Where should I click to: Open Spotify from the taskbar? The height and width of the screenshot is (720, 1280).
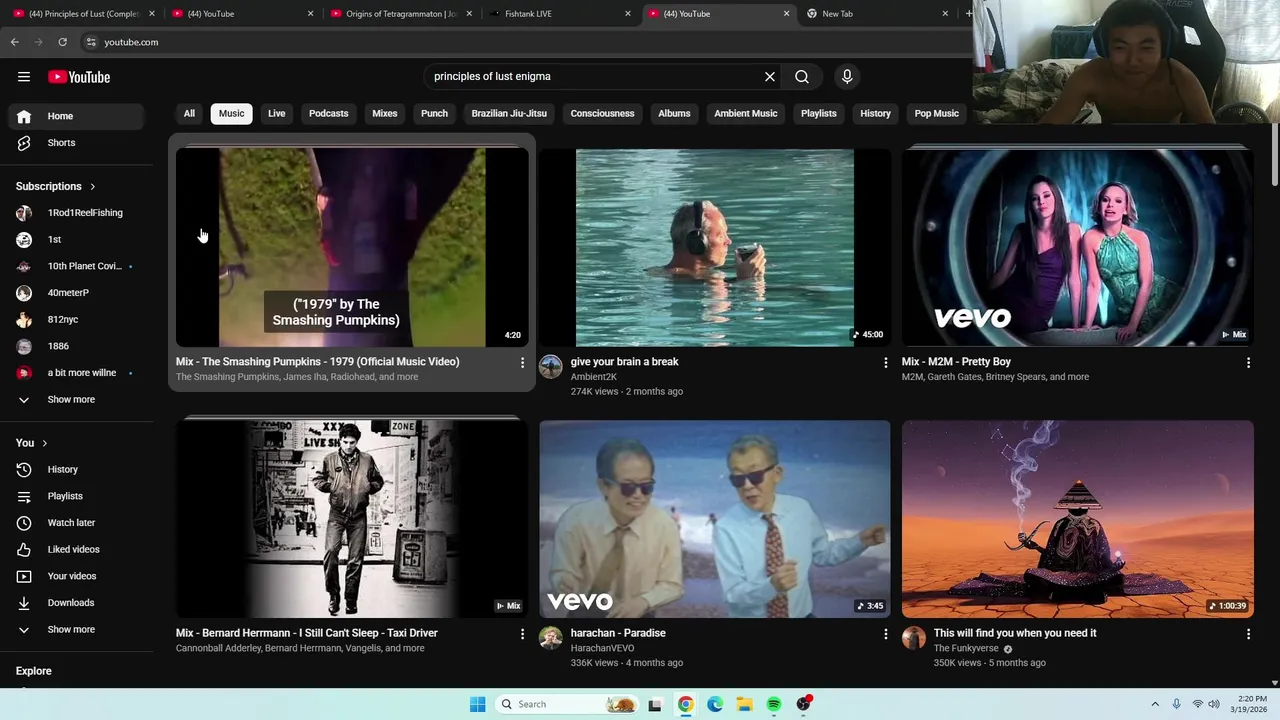[774, 704]
